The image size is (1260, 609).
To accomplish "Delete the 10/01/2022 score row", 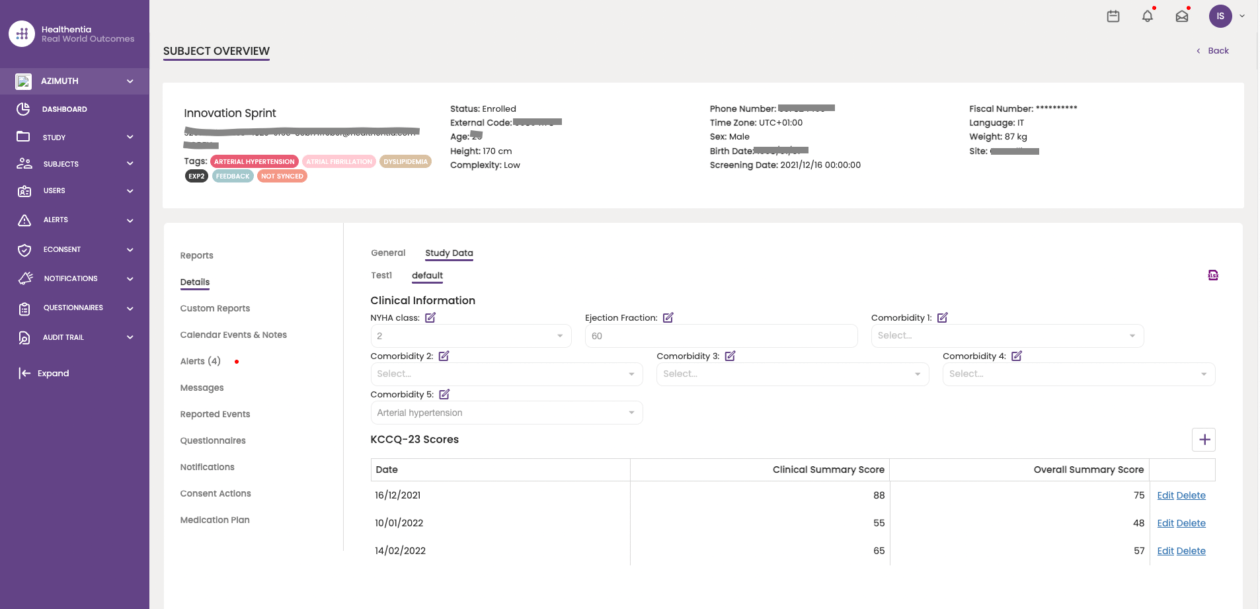I will (x=1191, y=524).
